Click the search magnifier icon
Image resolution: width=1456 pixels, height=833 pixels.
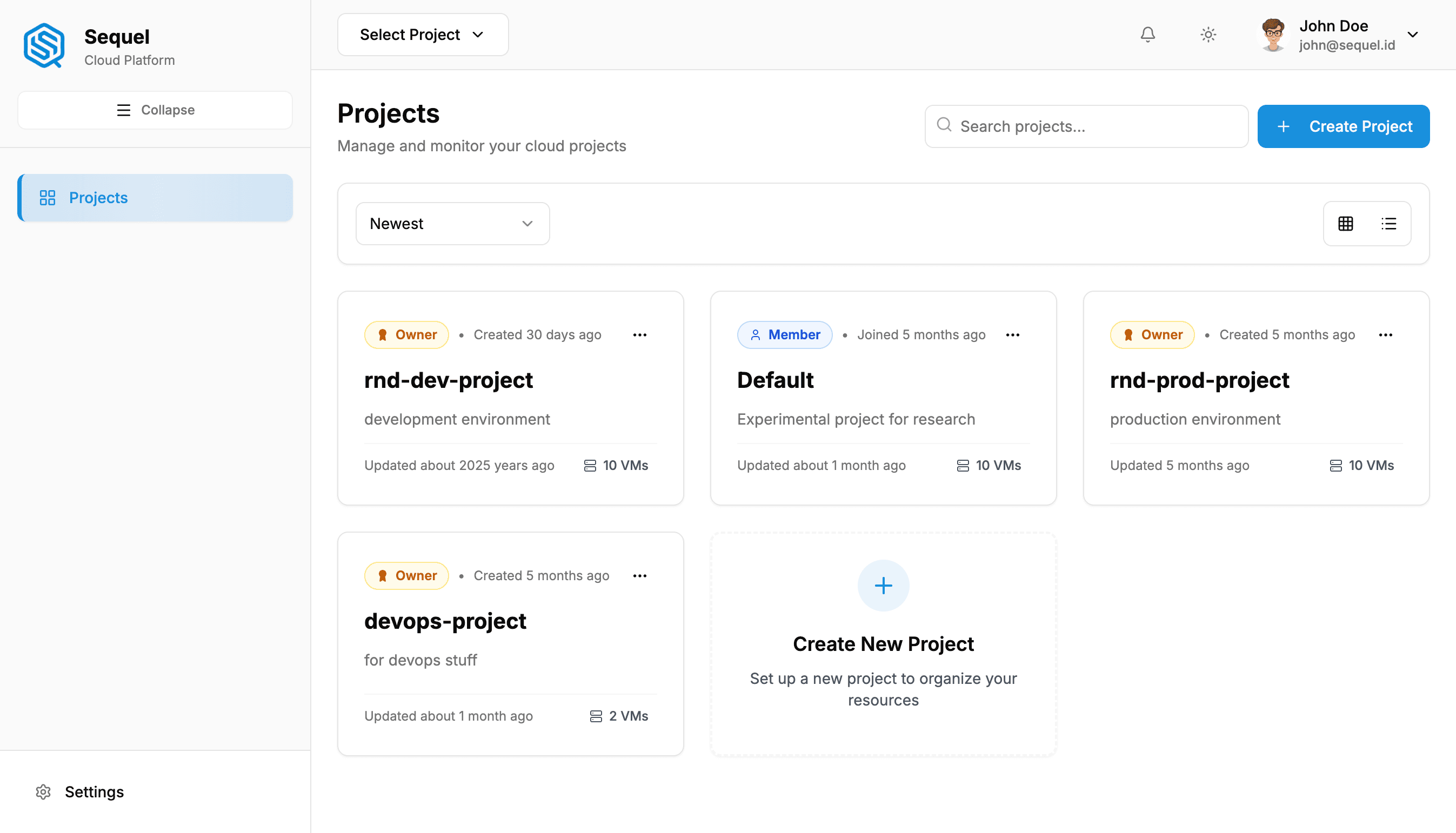pyautogui.click(x=944, y=125)
